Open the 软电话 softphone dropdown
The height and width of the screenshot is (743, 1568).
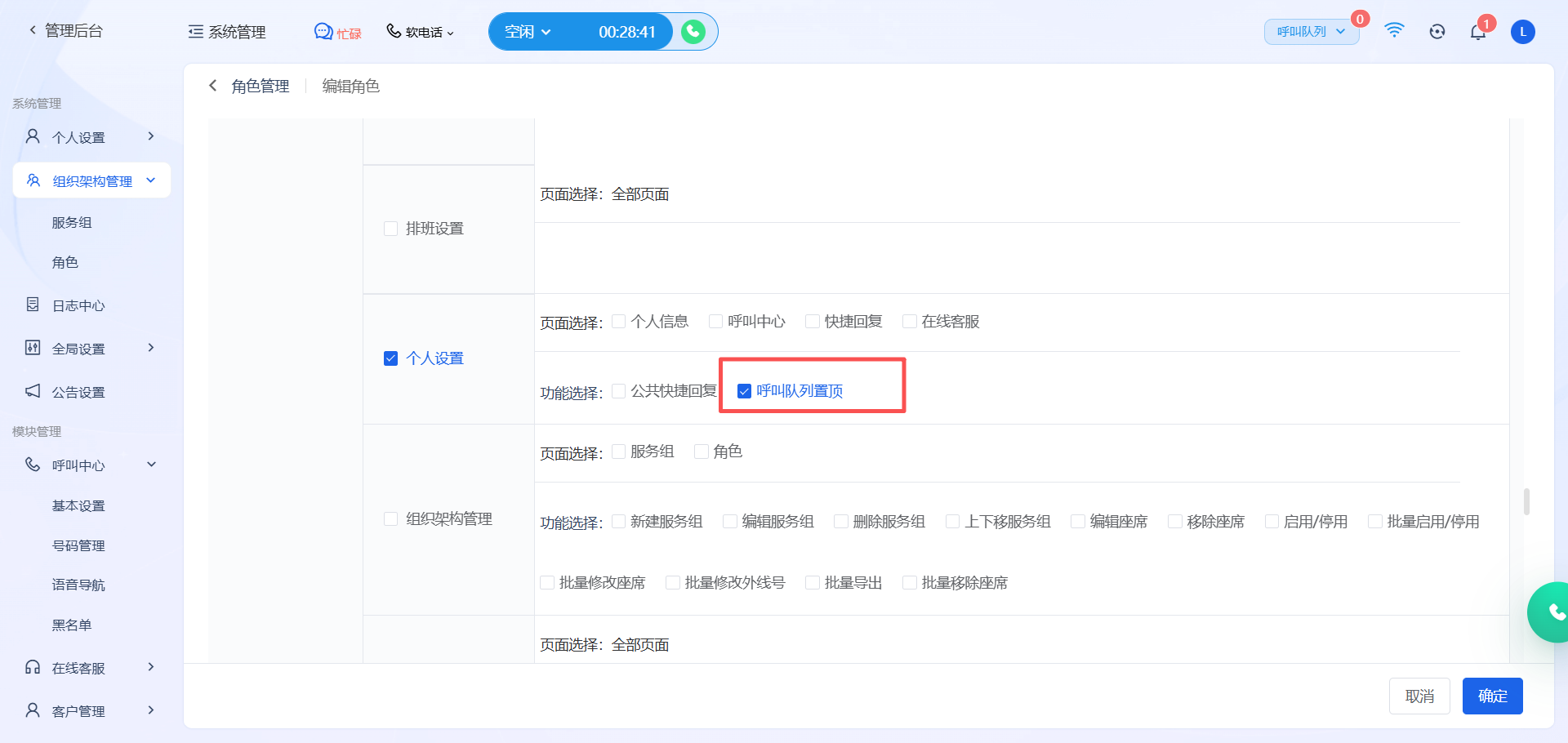coord(421,32)
